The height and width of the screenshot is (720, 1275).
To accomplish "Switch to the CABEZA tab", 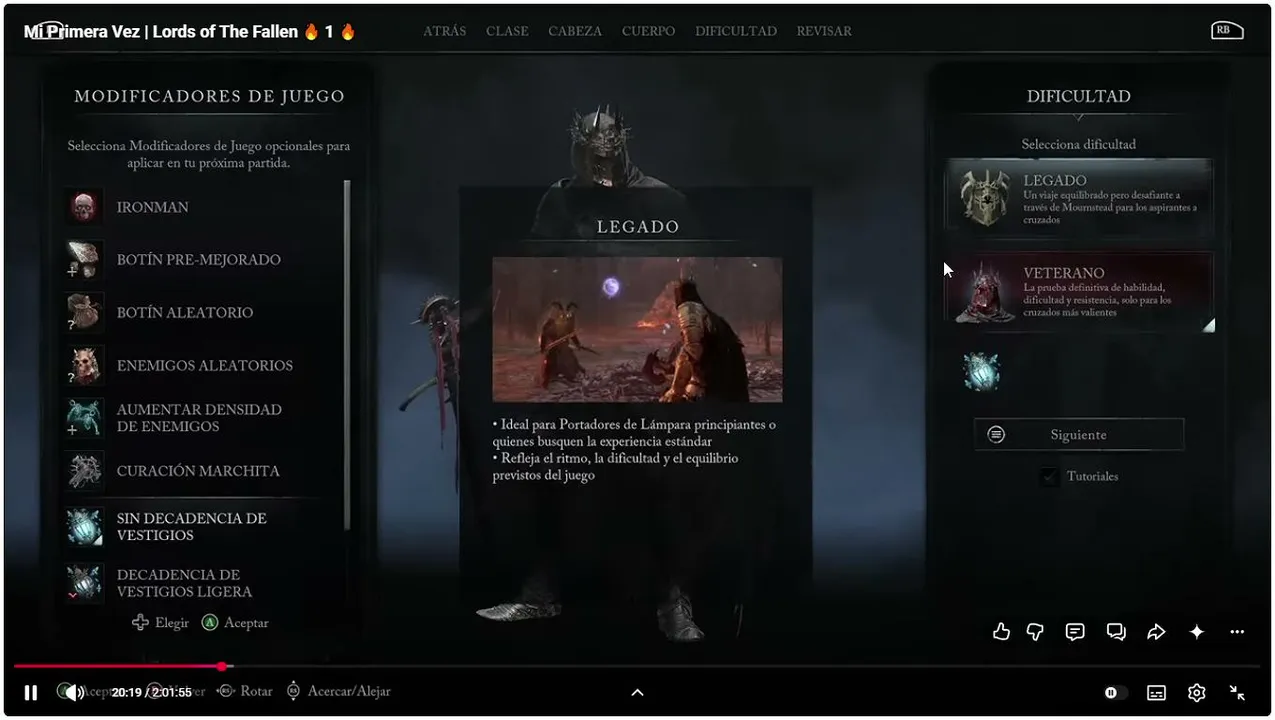I will pyautogui.click(x=575, y=31).
